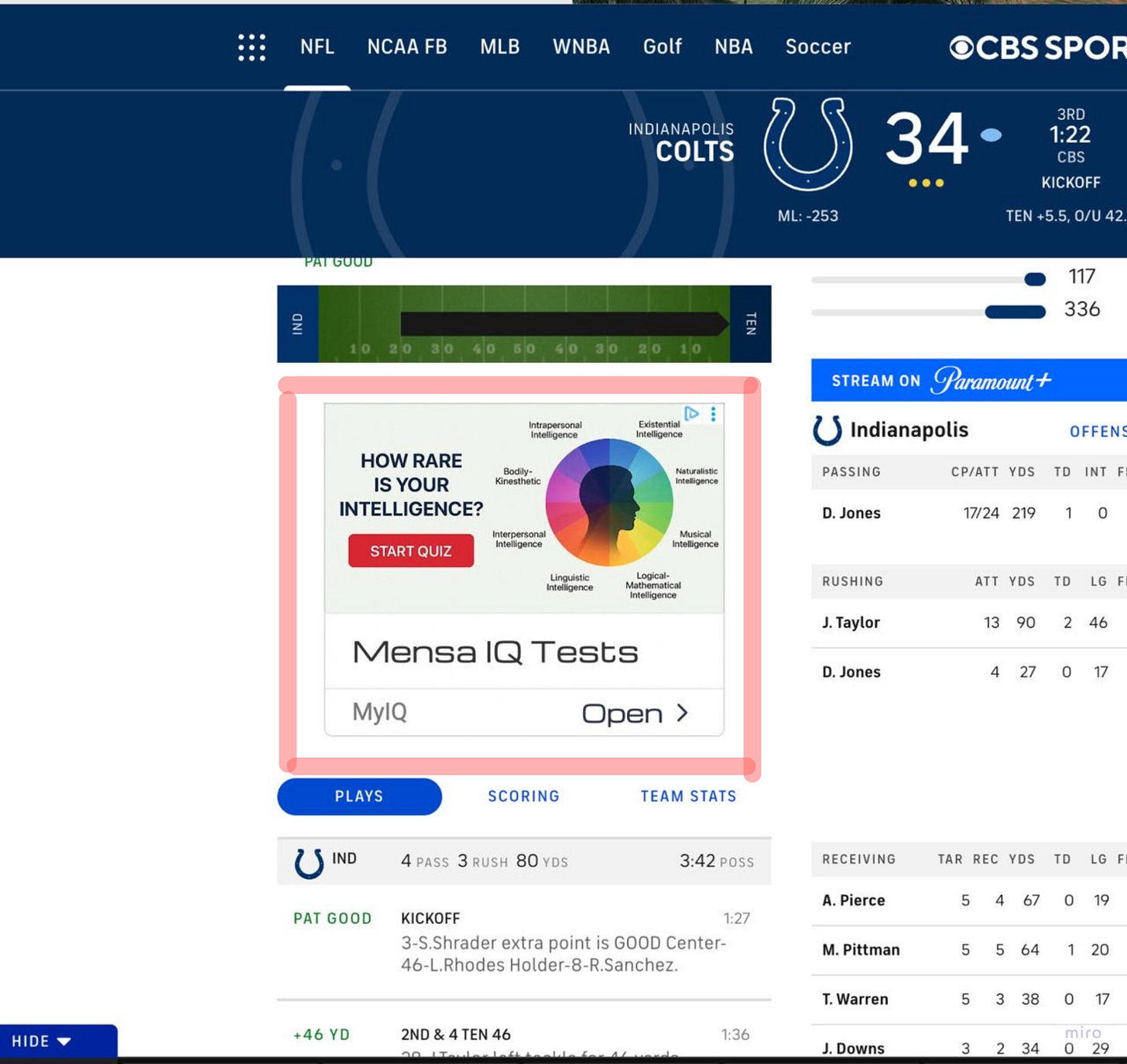This screenshot has height=1064, width=1127.
Task: Click the Indianapolis Colts team name
Action: pos(681,143)
